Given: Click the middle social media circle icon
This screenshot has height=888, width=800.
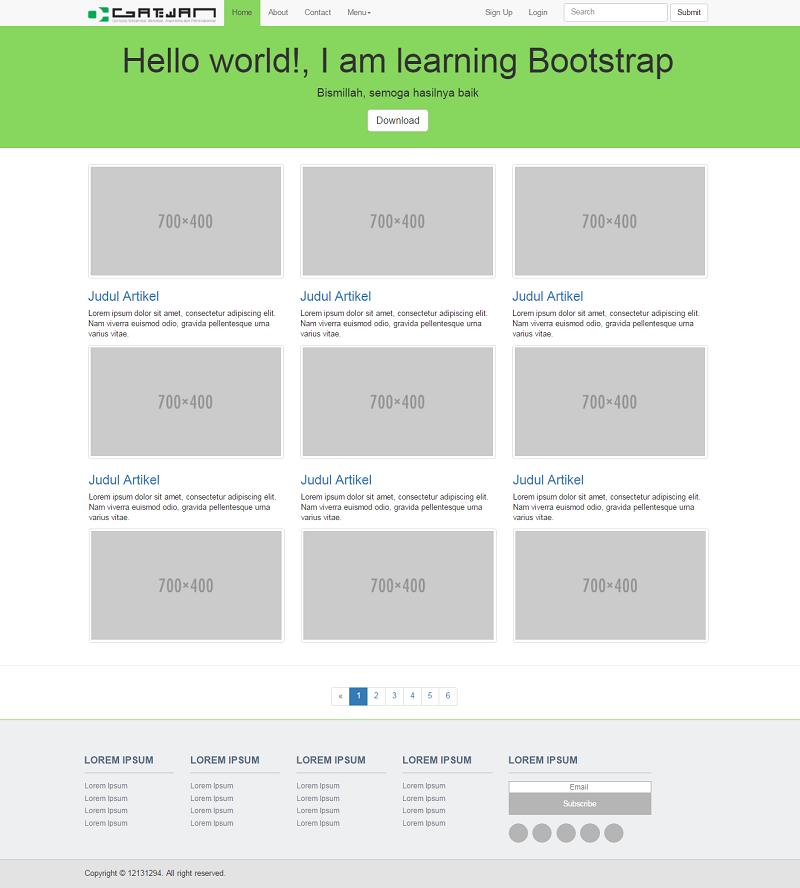Looking at the screenshot, I should point(566,832).
